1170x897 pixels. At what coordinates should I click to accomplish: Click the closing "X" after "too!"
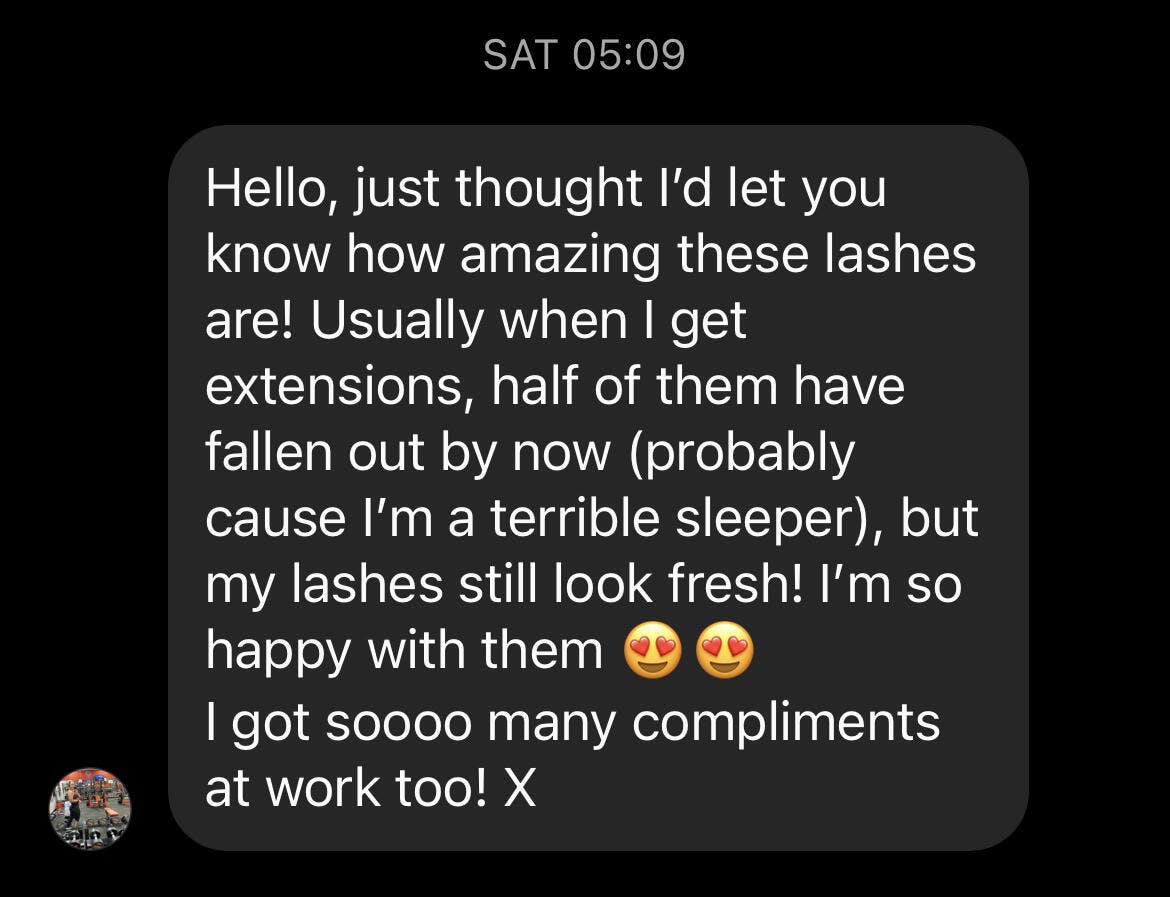tap(521, 787)
